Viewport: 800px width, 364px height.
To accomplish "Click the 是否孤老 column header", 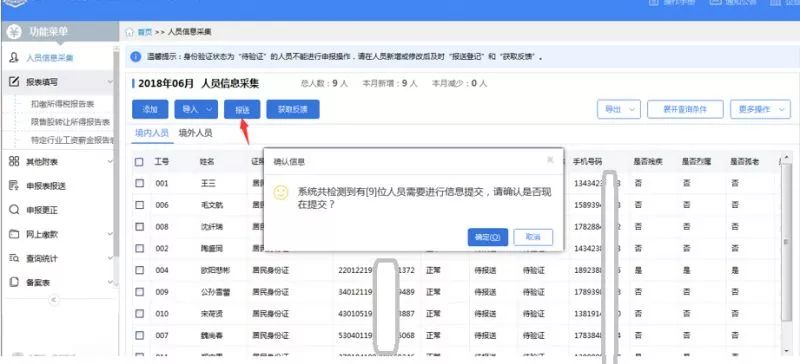I will (745, 162).
